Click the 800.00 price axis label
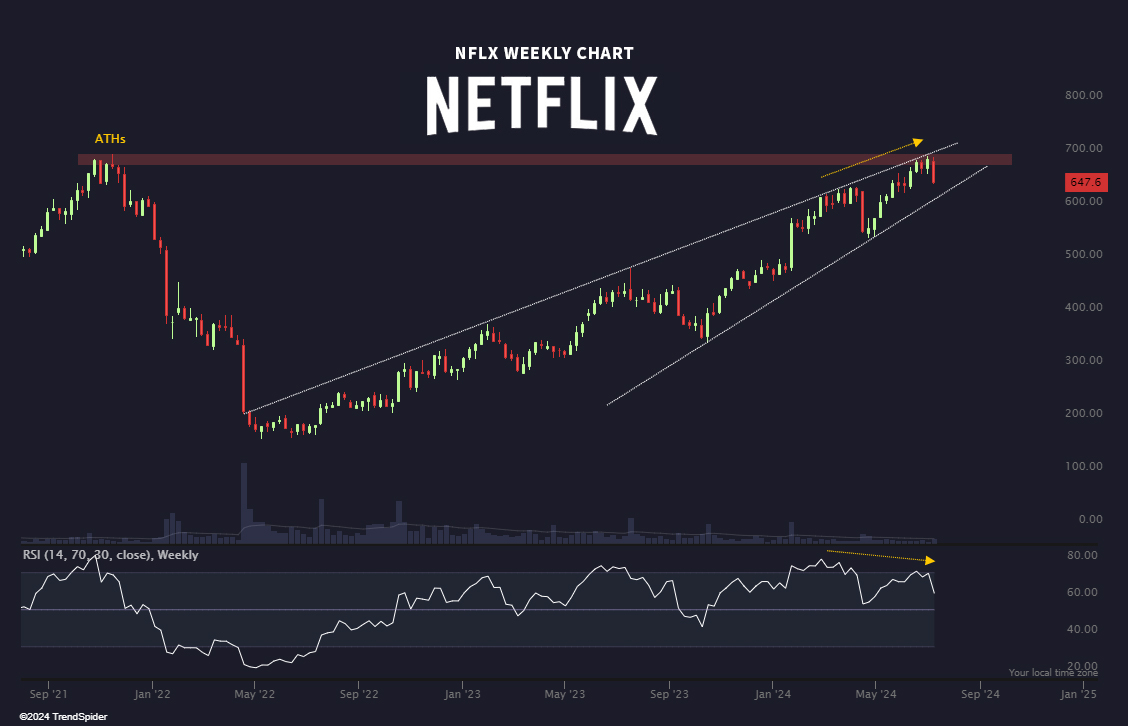 point(1083,95)
